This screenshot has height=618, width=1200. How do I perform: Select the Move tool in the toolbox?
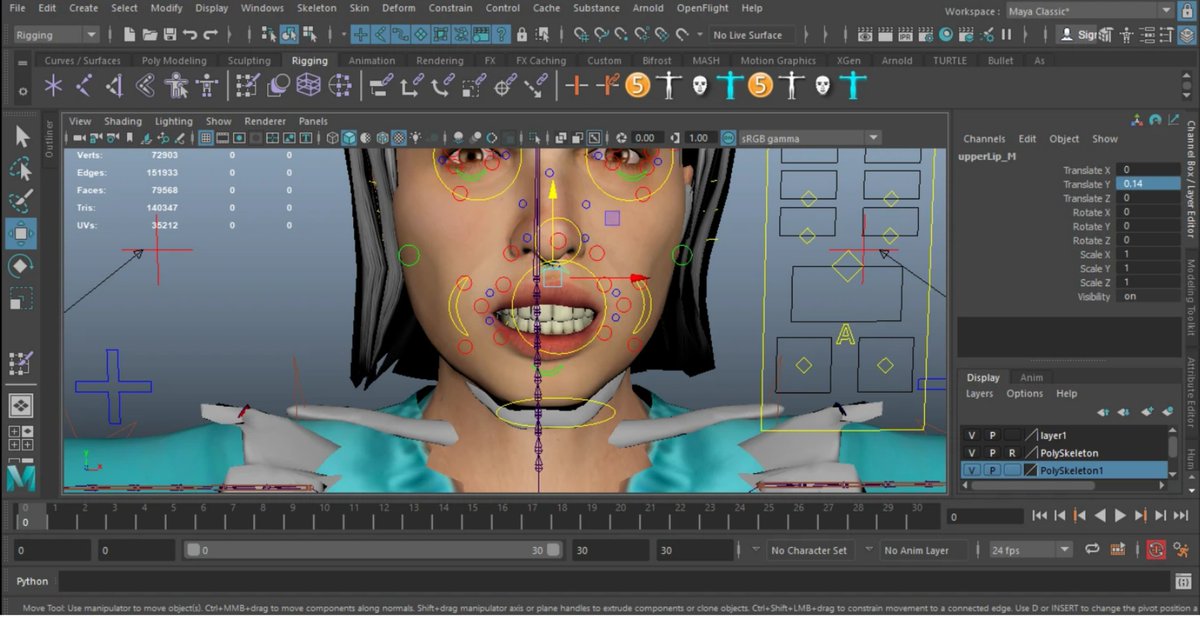21,235
